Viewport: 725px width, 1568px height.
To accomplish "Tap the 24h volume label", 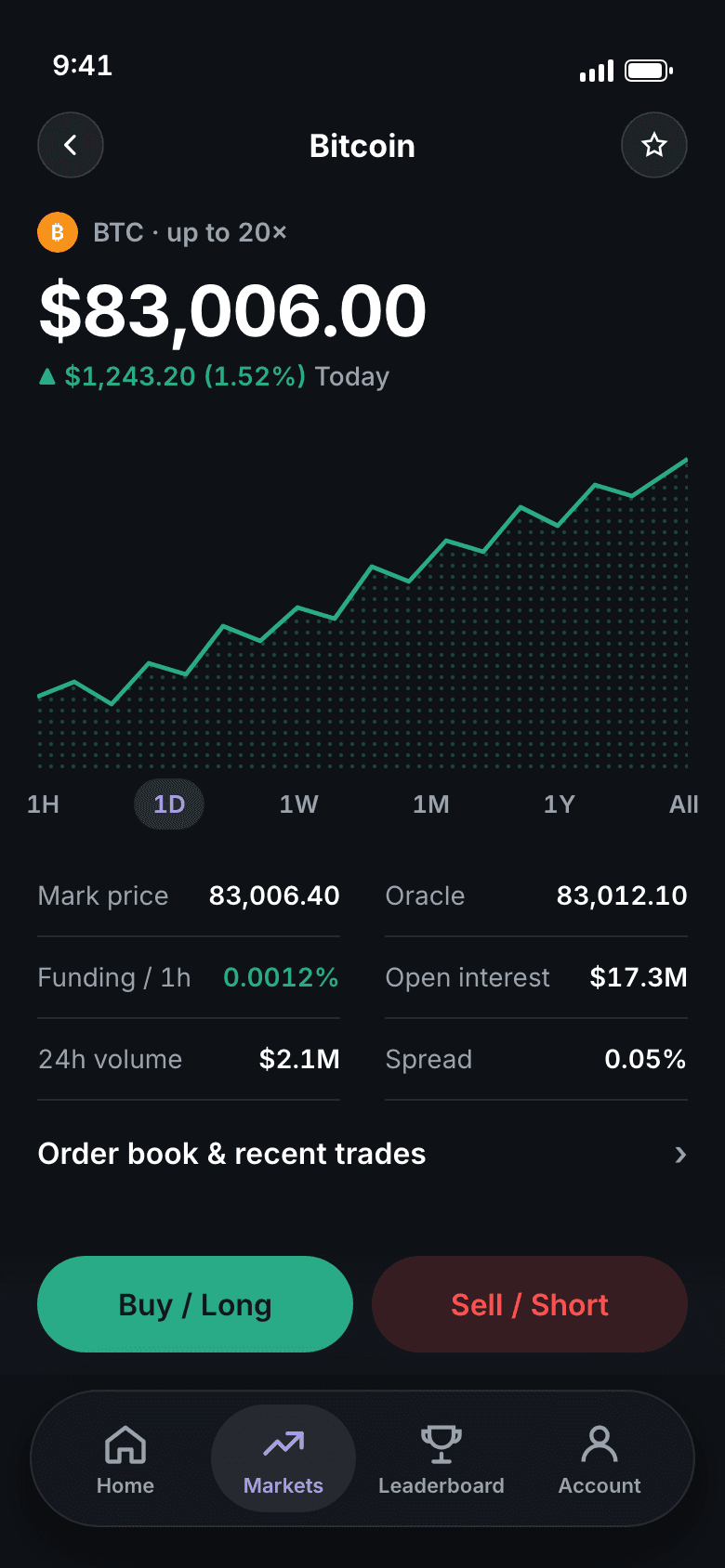I will 110,1059.
